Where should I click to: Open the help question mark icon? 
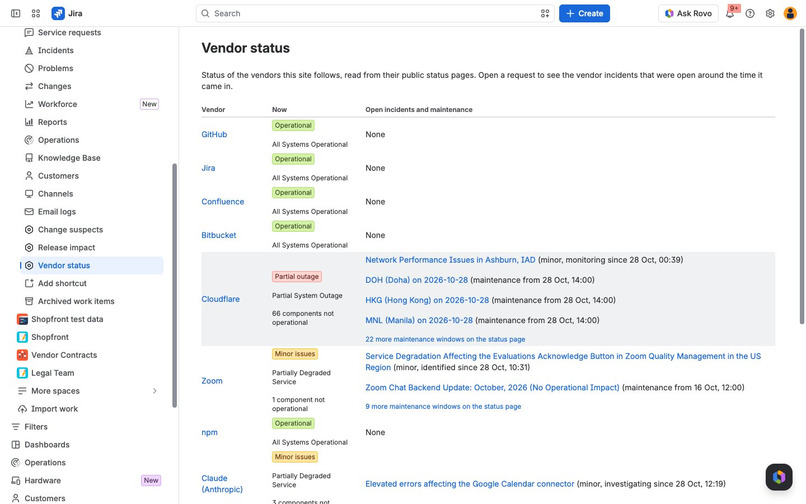(750, 13)
